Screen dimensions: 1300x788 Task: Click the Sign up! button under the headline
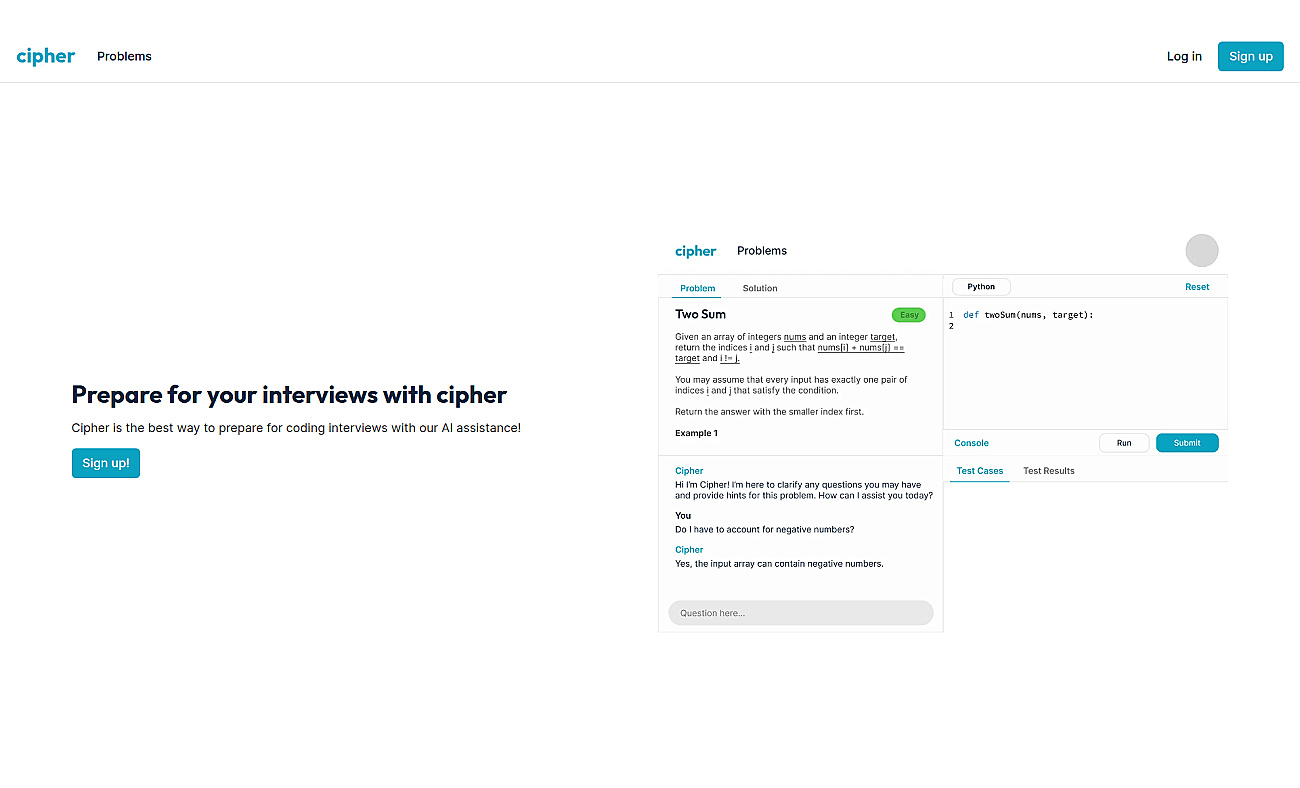(x=106, y=463)
